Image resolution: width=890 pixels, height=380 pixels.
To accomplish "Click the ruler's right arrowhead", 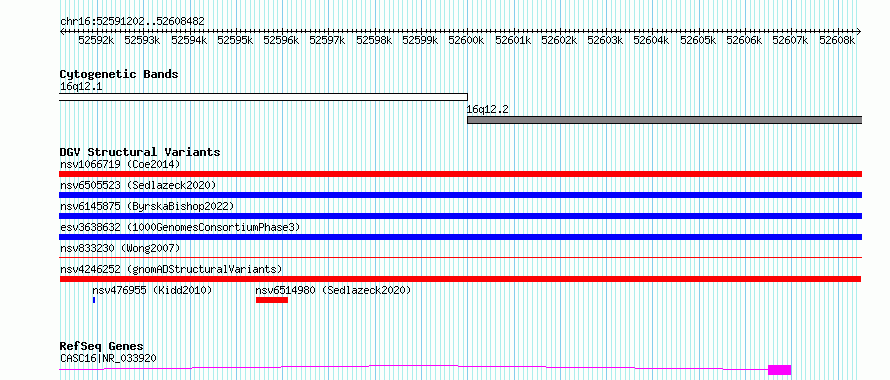I will pyautogui.click(x=858, y=31).
